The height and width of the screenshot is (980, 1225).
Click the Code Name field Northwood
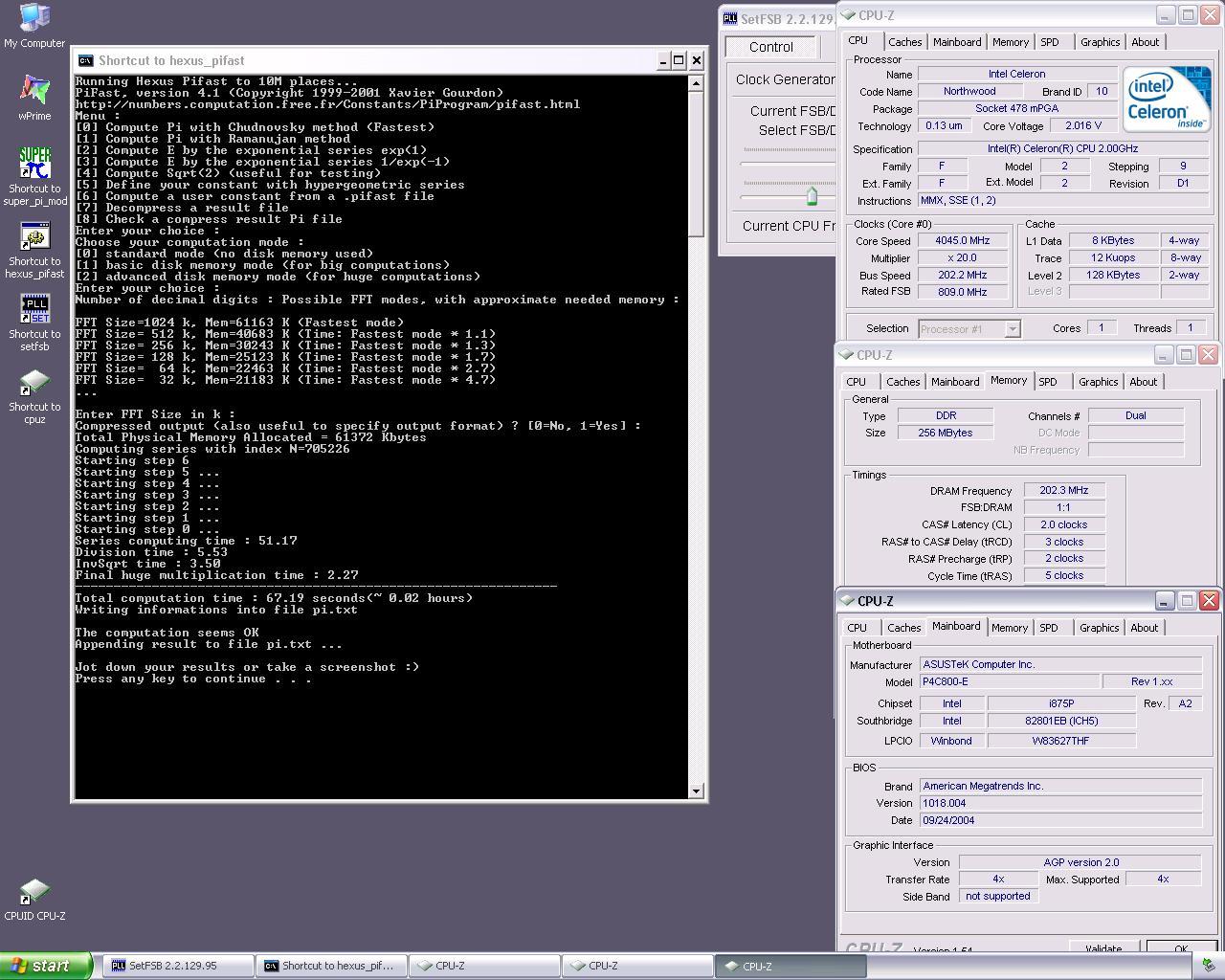pyautogui.click(x=969, y=92)
